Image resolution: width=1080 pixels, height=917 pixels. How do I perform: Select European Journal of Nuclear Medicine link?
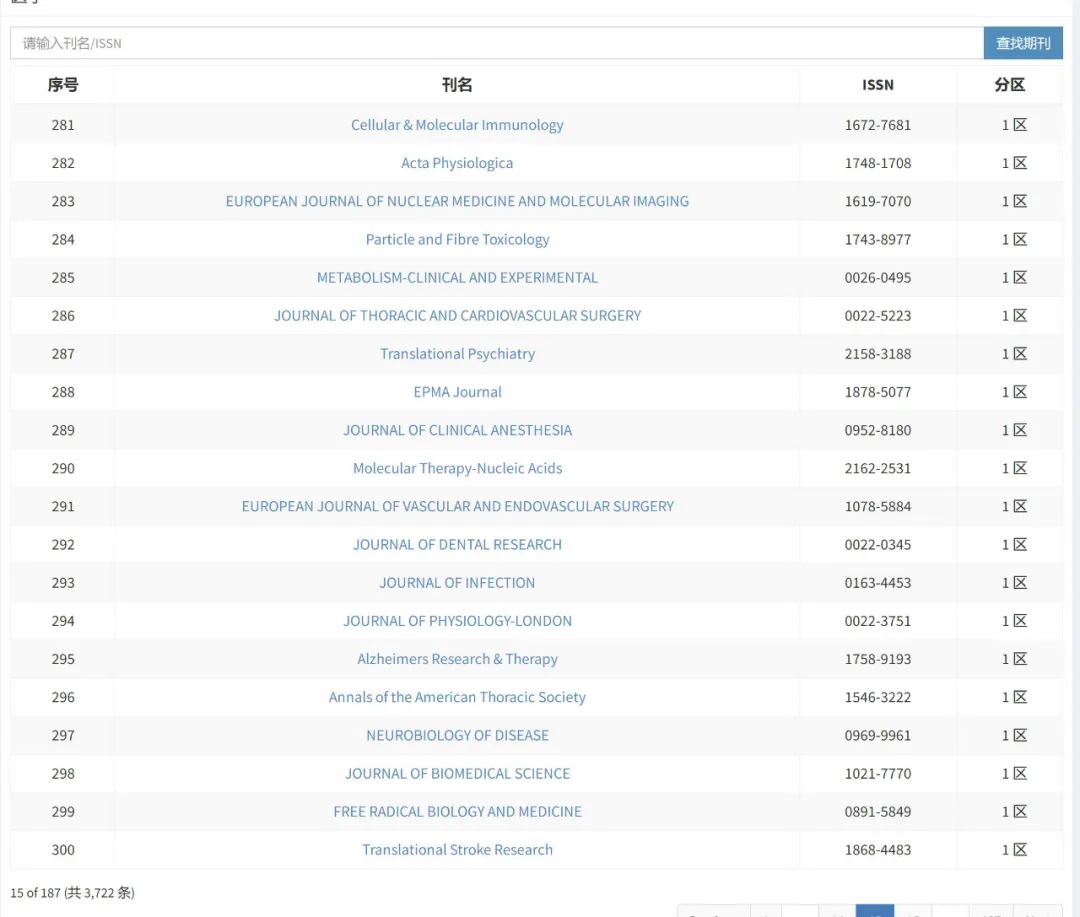pos(457,201)
